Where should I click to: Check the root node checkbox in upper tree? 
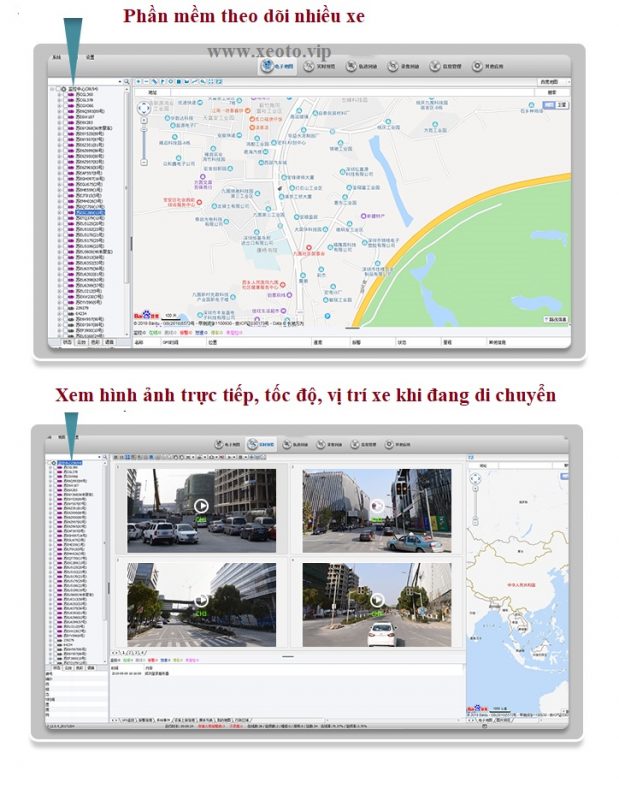click(59, 89)
